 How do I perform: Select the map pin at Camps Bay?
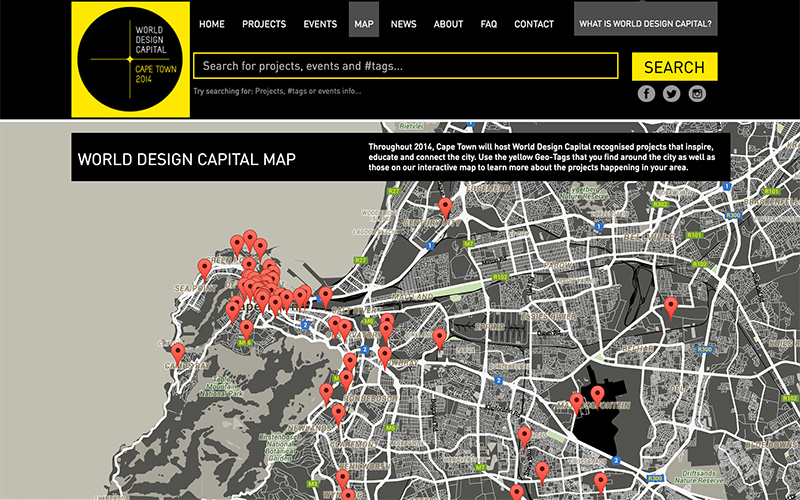point(178,354)
